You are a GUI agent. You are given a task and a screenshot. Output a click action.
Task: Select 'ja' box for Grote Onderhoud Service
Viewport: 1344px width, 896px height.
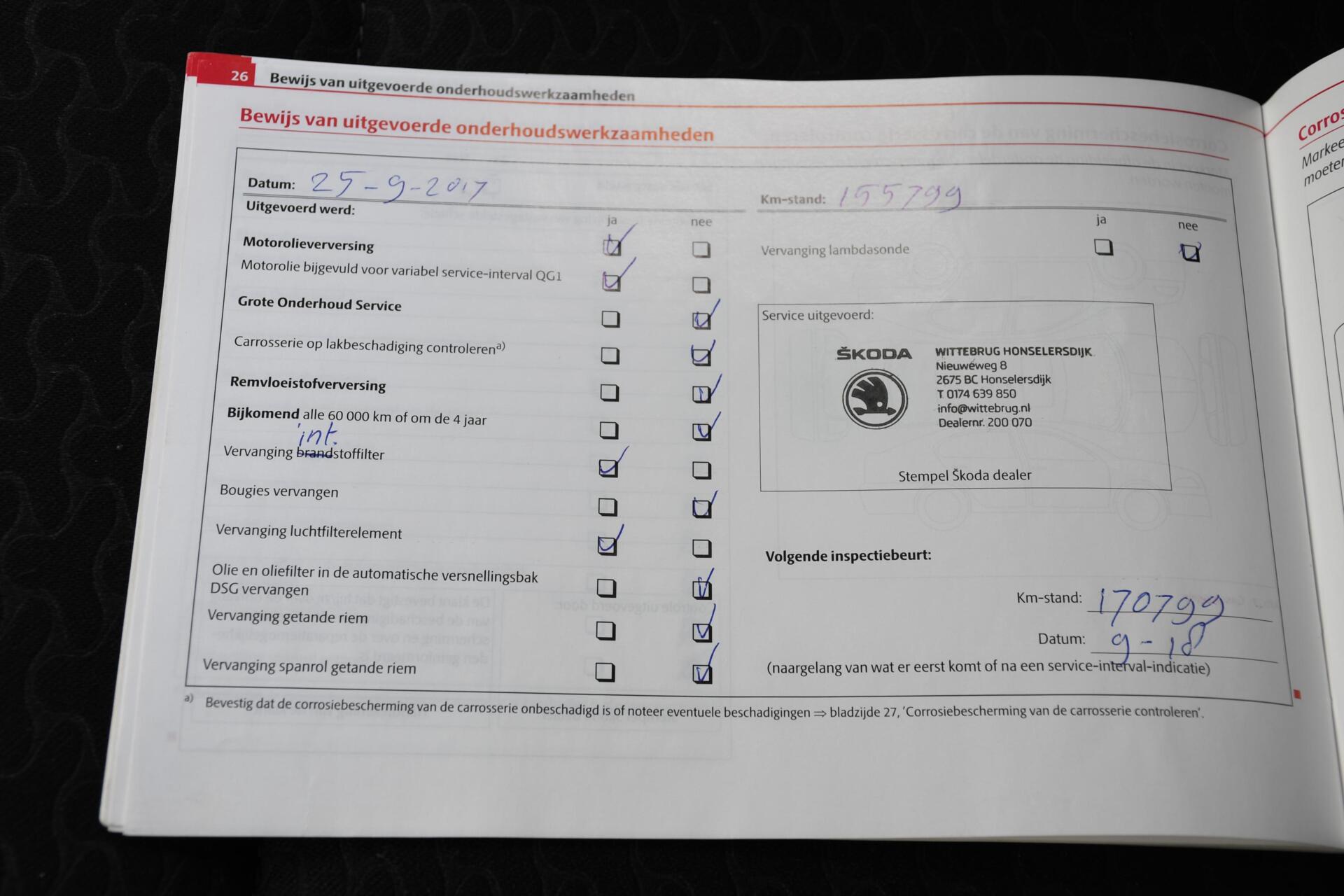(610, 319)
